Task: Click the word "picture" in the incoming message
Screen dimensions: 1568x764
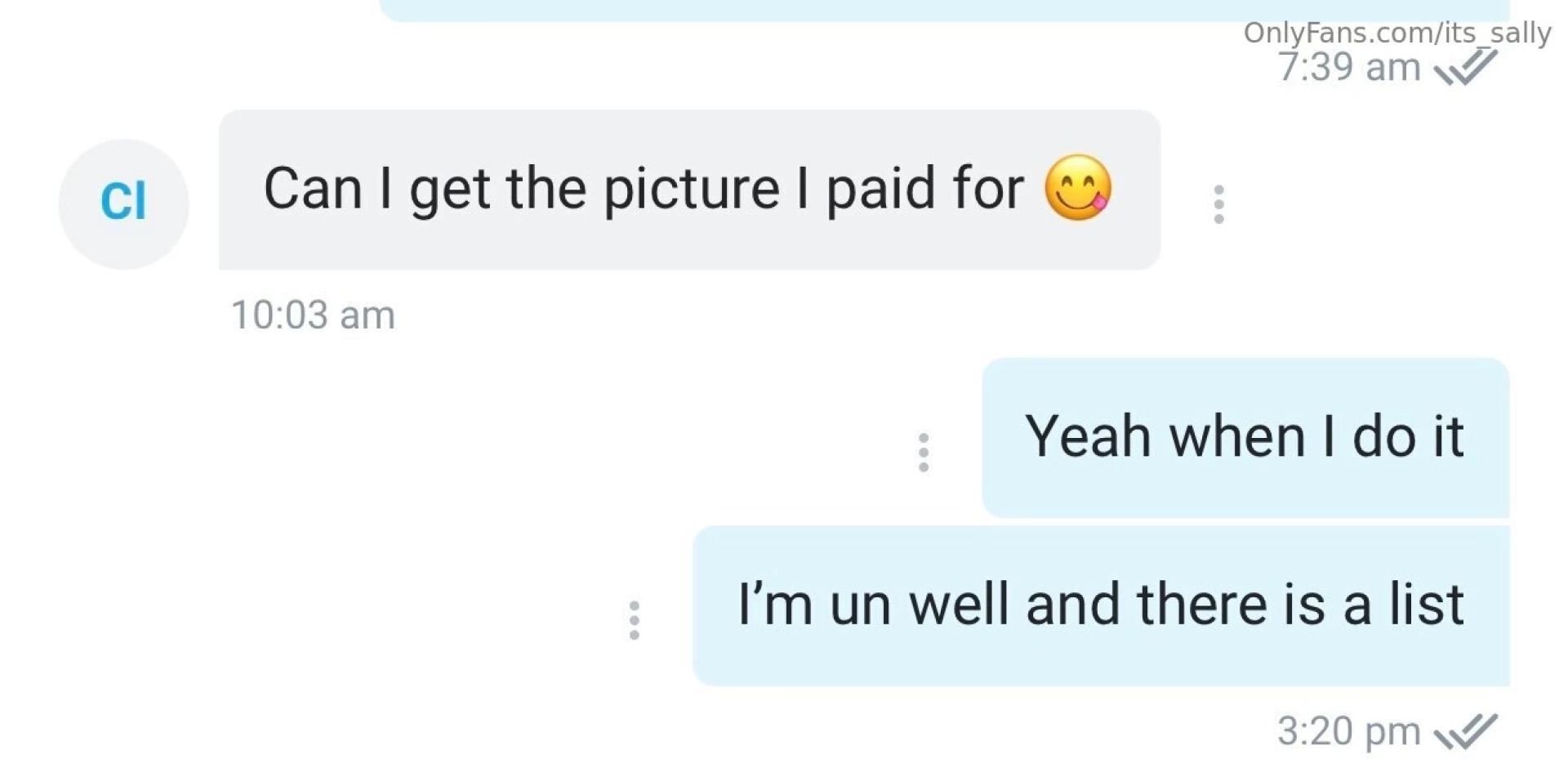Action: (x=692, y=191)
